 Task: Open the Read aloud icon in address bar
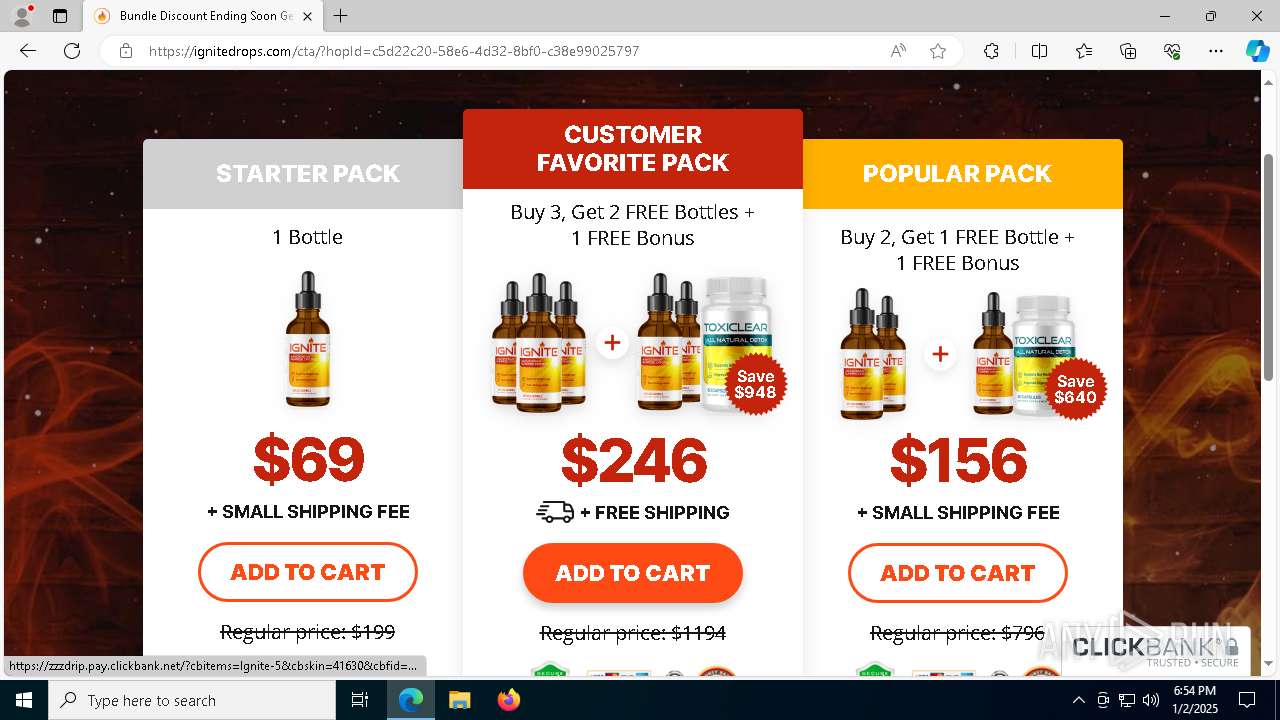[x=898, y=51]
